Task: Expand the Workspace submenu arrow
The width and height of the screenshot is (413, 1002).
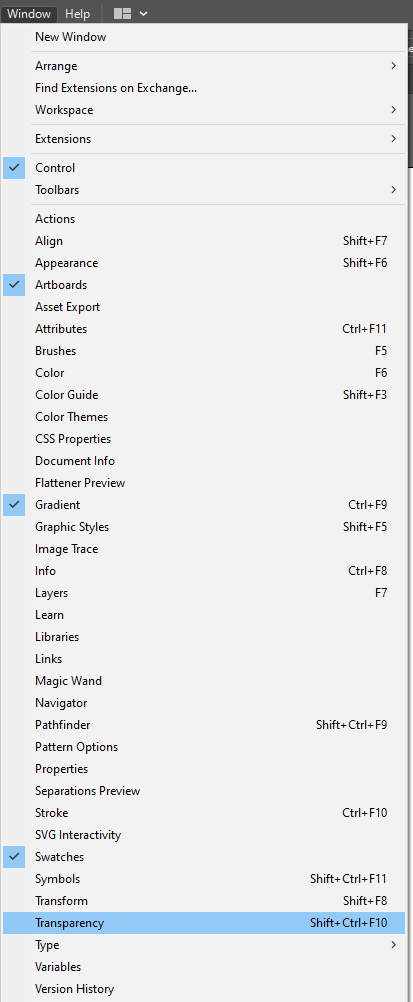Action: (393, 110)
